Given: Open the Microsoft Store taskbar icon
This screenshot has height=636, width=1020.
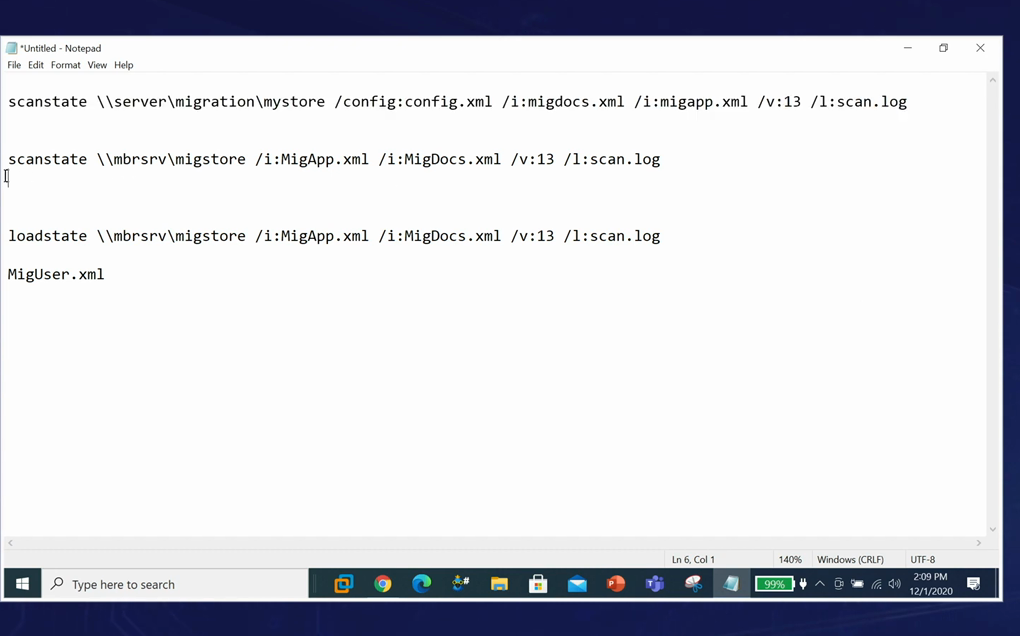Looking at the screenshot, I should pos(538,584).
